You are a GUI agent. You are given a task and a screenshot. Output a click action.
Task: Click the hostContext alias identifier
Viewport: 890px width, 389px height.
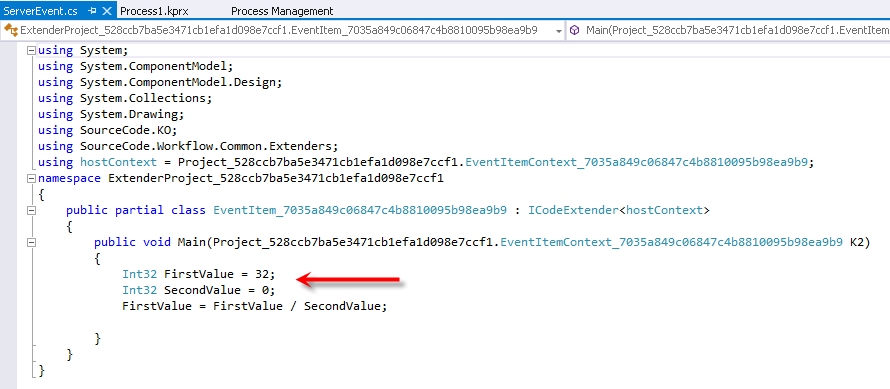click(119, 162)
